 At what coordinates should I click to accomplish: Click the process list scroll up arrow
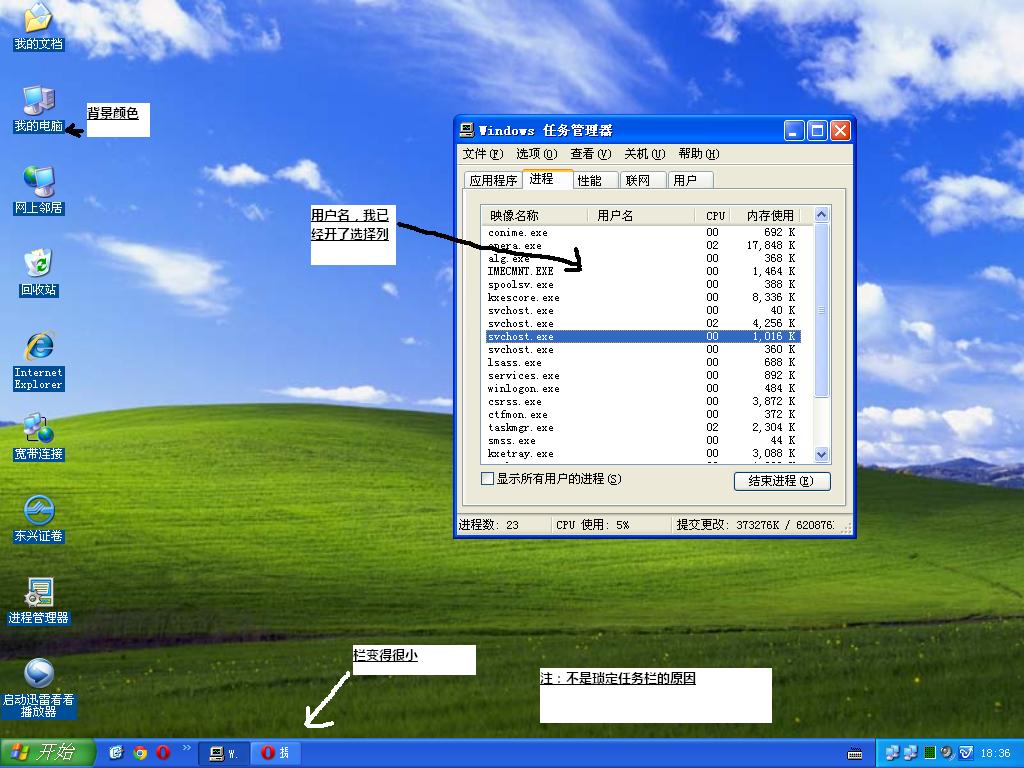point(822,215)
